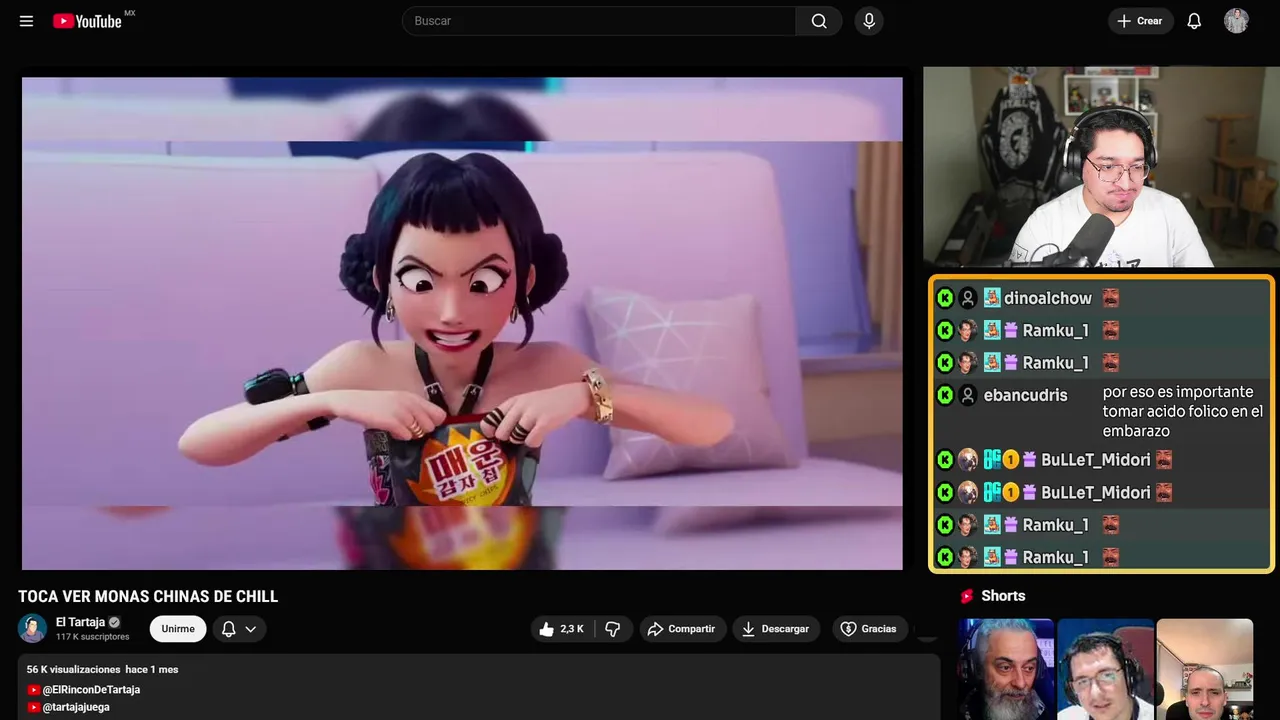
Task: Click the magnifying glass search button
Action: [819, 21]
